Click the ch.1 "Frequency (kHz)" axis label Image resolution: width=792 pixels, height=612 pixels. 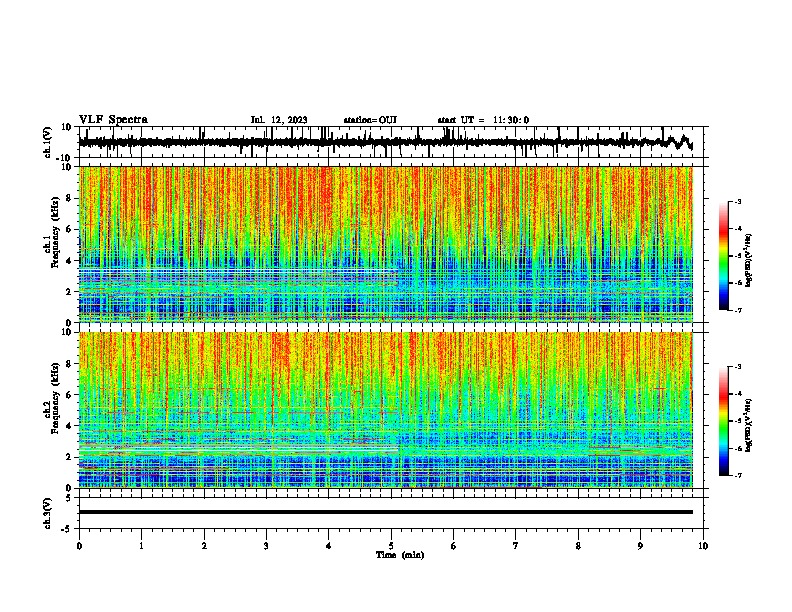54,232
